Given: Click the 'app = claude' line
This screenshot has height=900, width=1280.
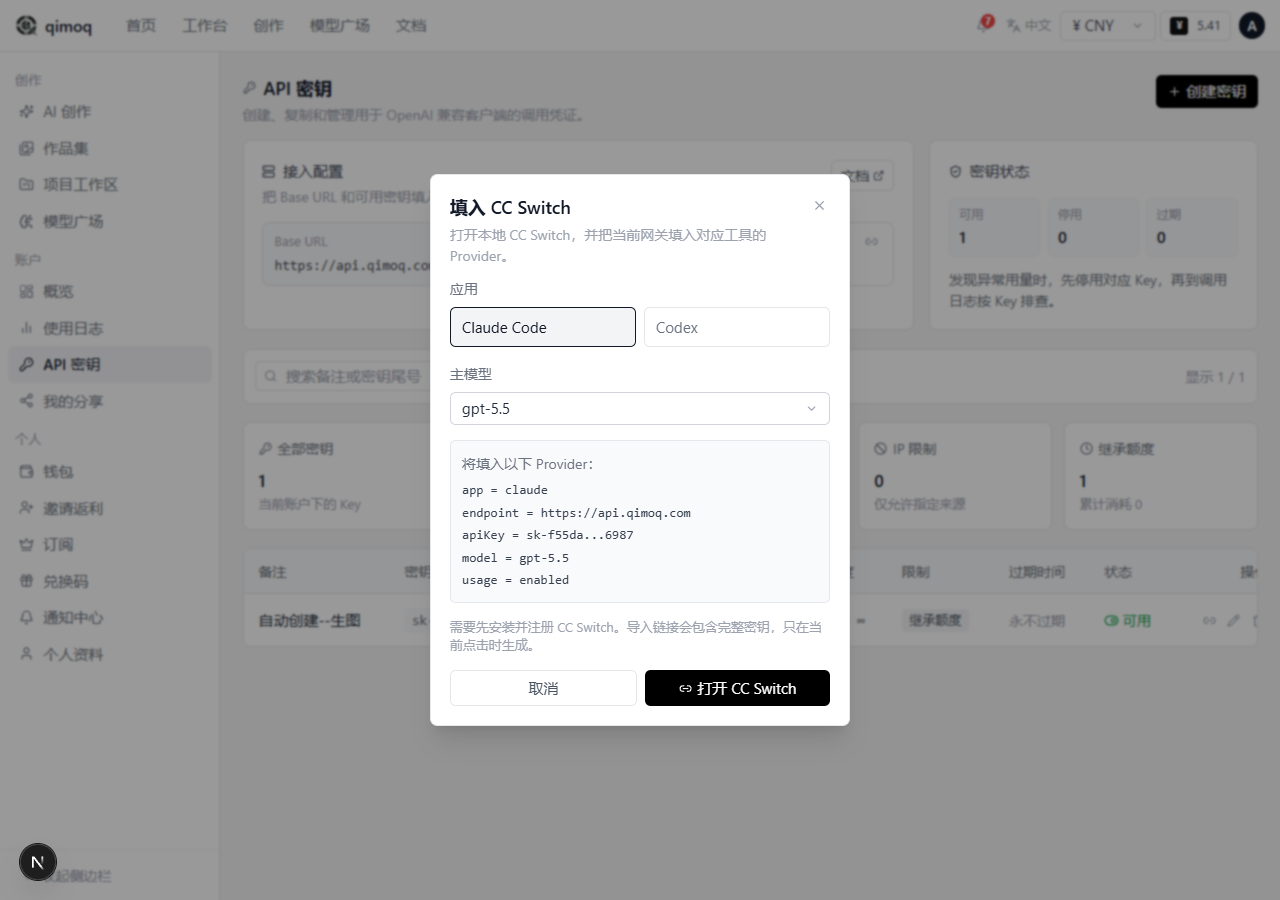Looking at the screenshot, I should tap(505, 490).
